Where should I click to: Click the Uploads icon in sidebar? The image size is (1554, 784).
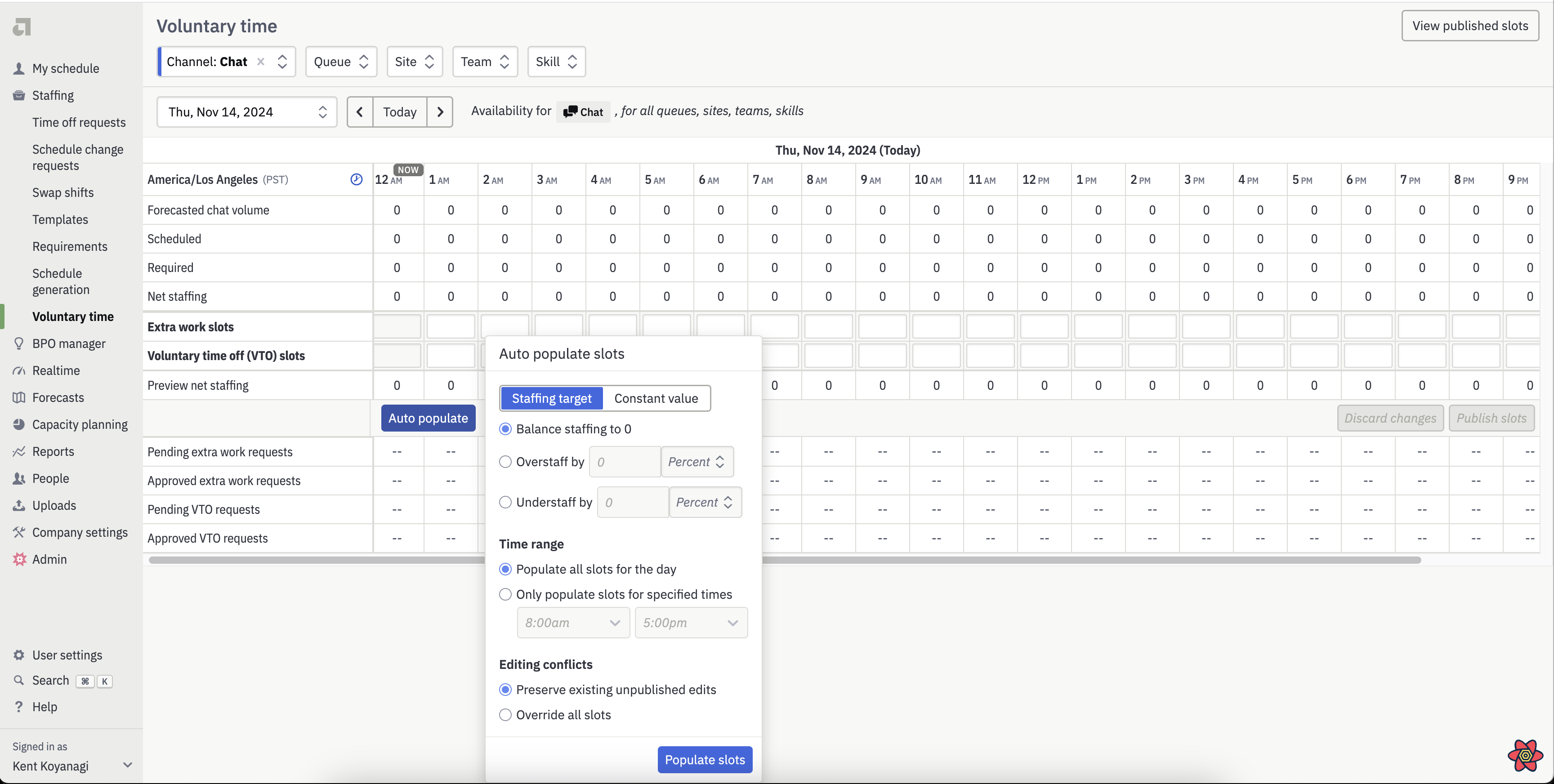tap(19, 505)
